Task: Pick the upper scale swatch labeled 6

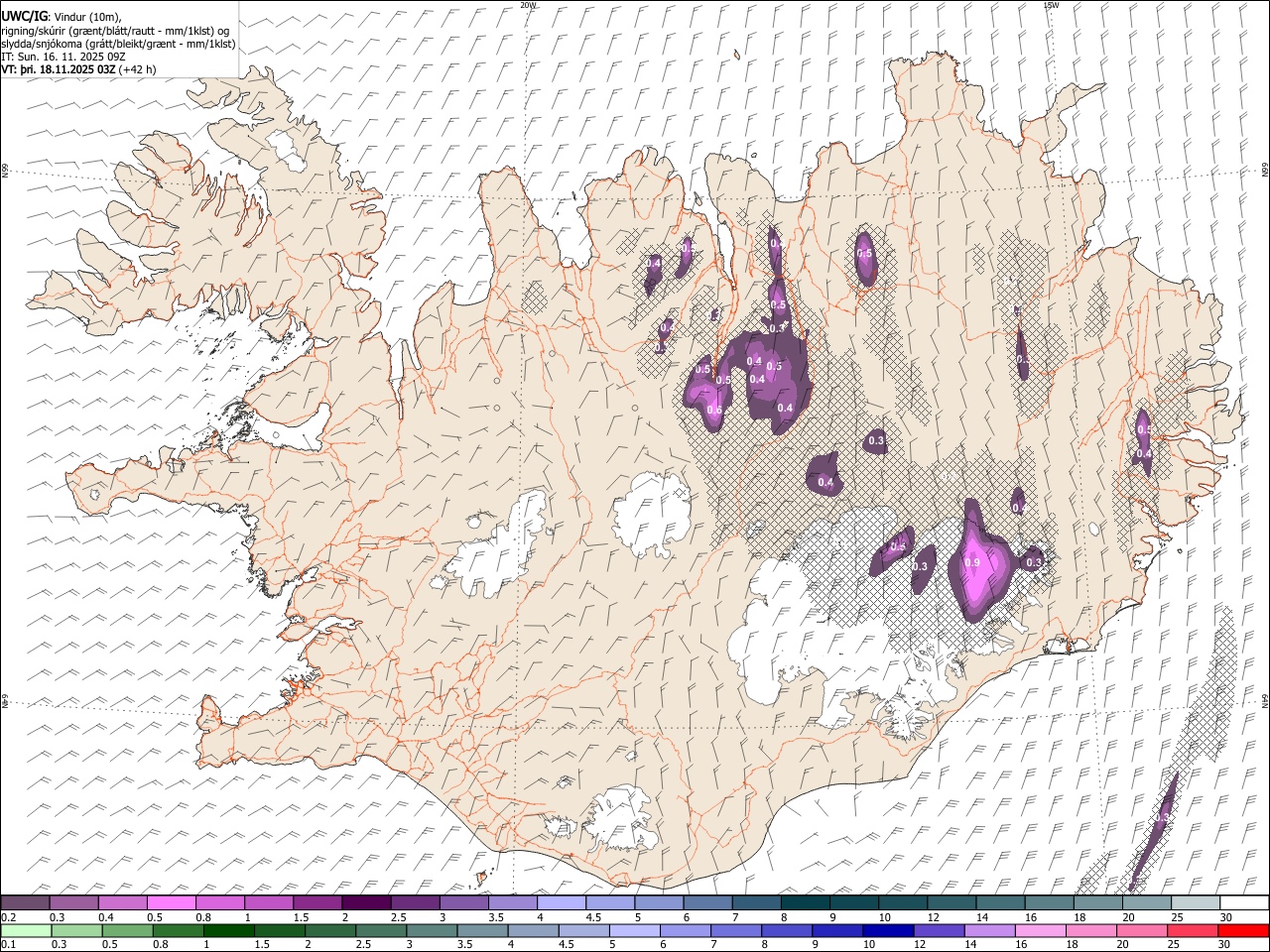Action: 707,902
